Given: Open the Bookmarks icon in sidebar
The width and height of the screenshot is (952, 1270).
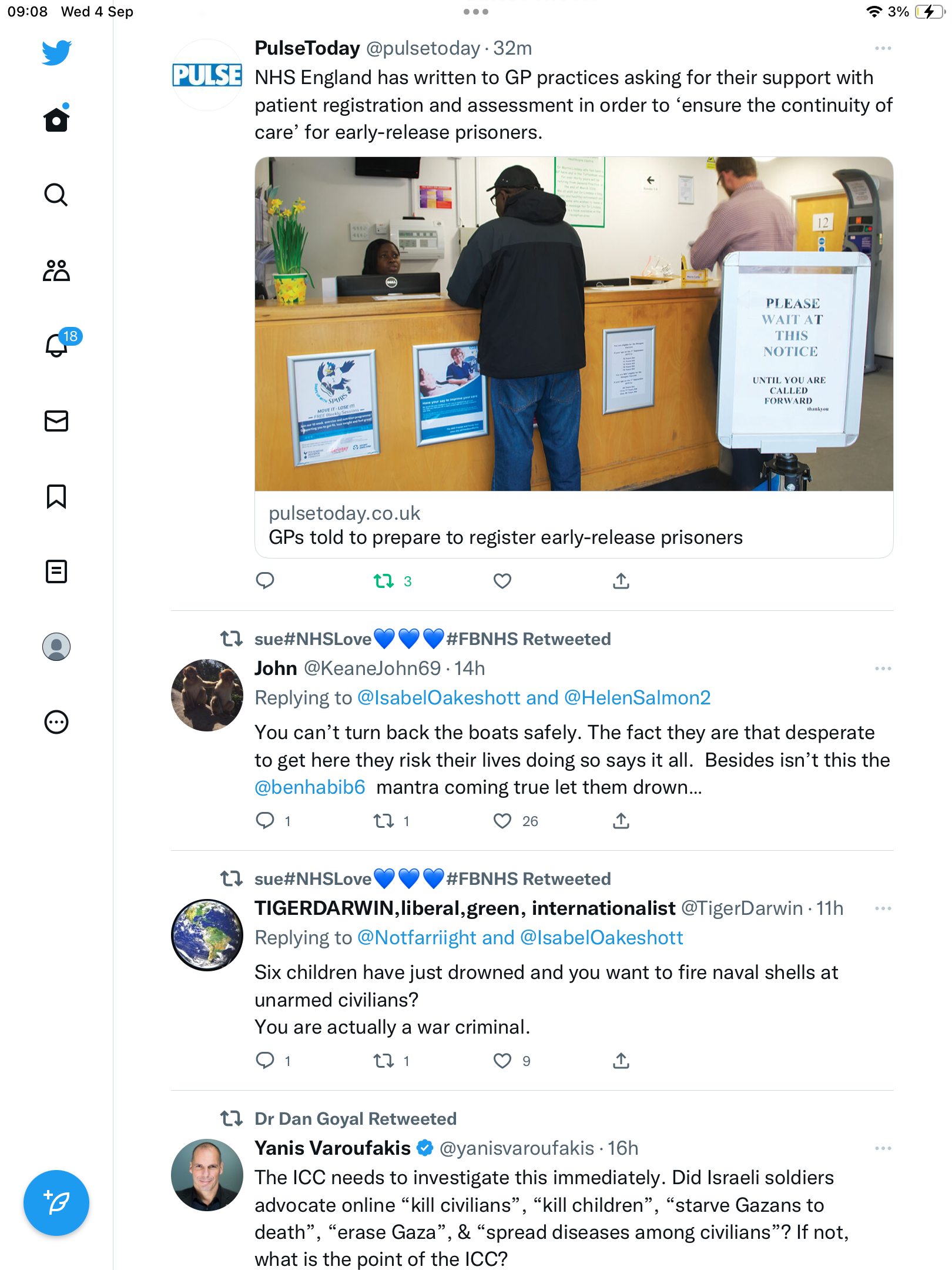Looking at the screenshot, I should click(56, 496).
